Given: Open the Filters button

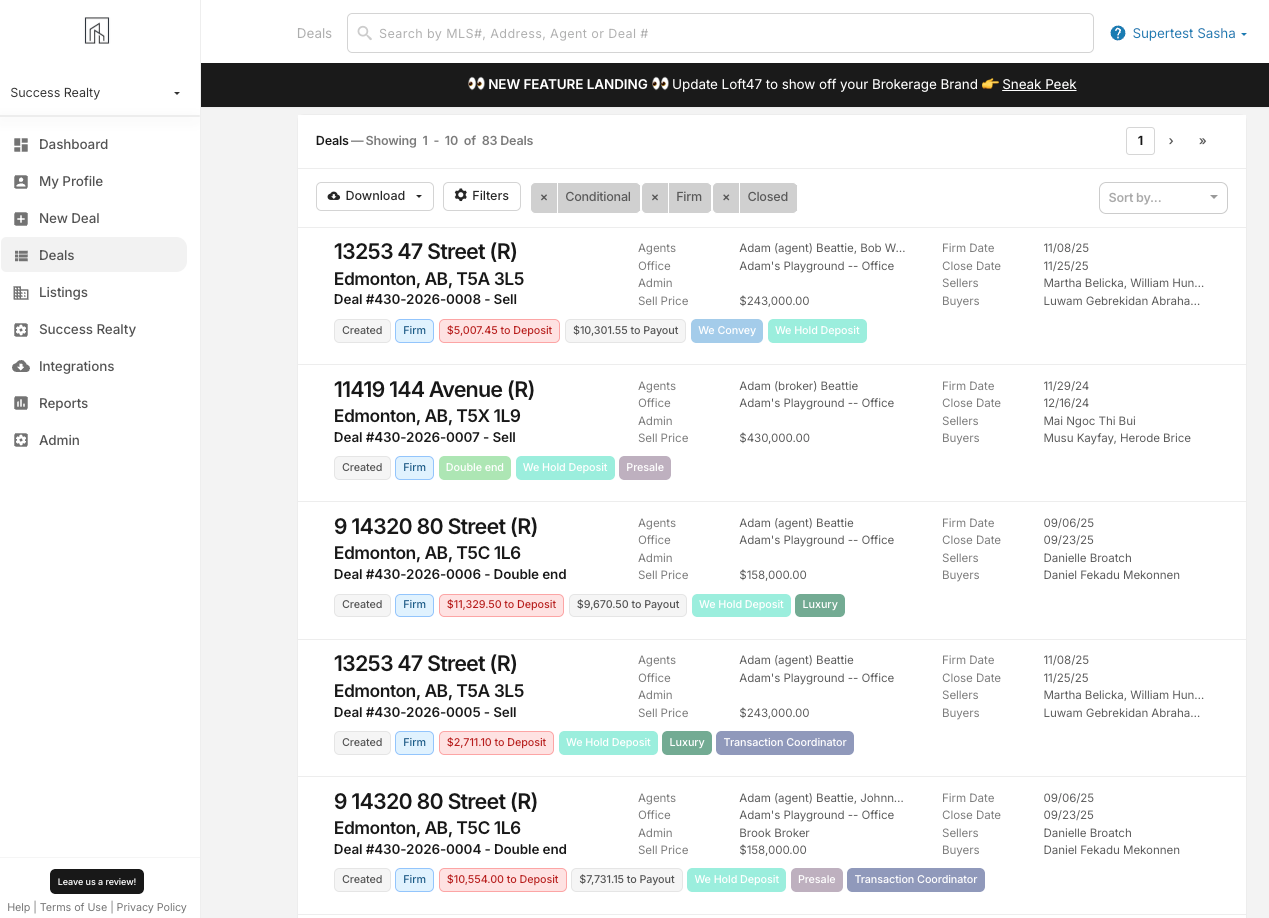Looking at the screenshot, I should pyautogui.click(x=482, y=196).
